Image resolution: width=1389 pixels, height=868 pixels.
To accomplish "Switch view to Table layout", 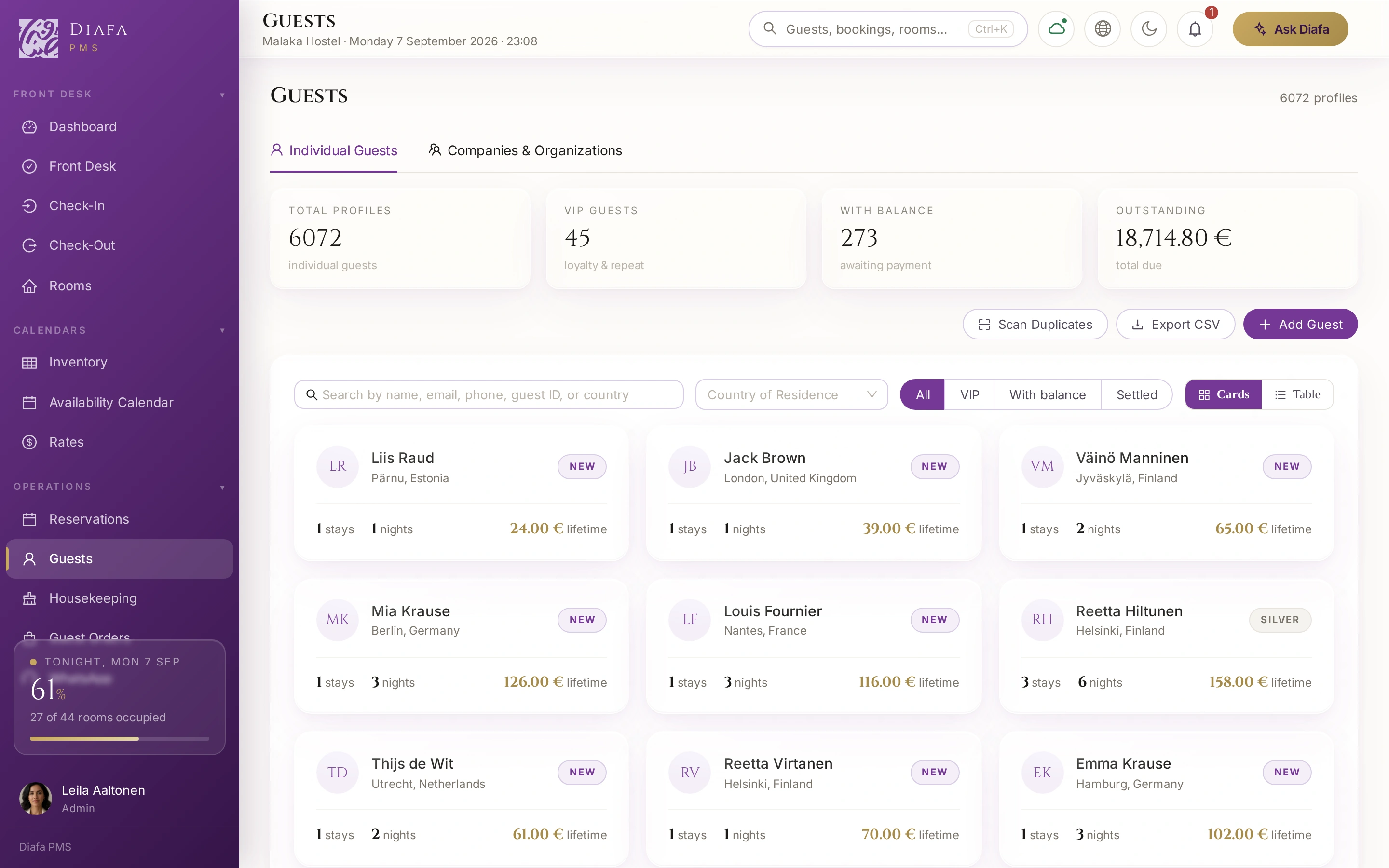I will pyautogui.click(x=1297, y=394).
